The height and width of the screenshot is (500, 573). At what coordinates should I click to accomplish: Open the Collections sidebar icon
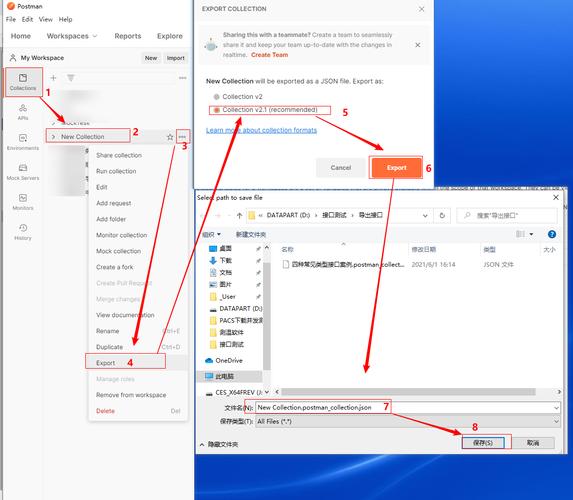pyautogui.click(x=23, y=82)
